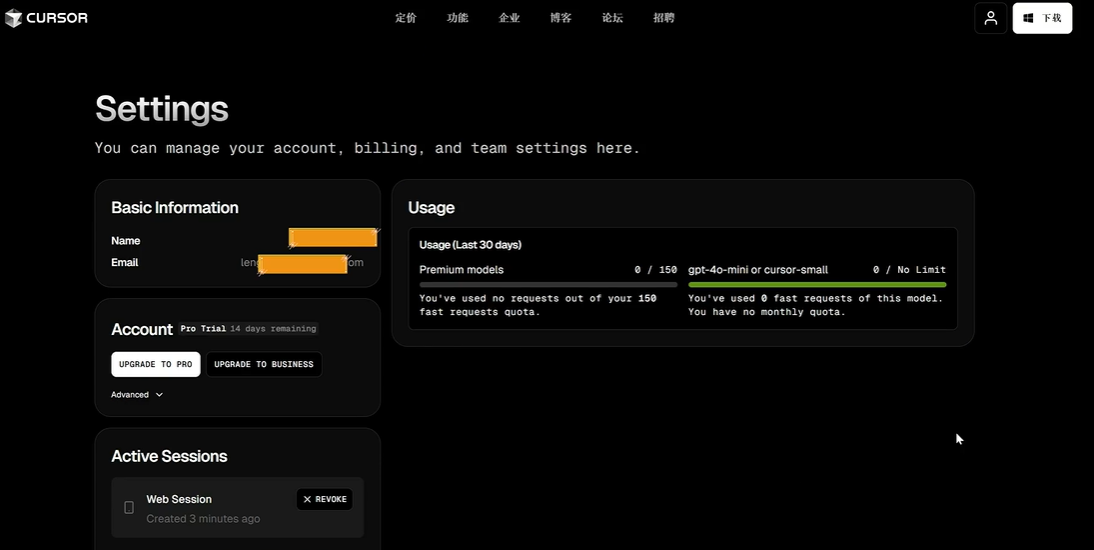Open the 招聘 careers page

pyautogui.click(x=664, y=18)
